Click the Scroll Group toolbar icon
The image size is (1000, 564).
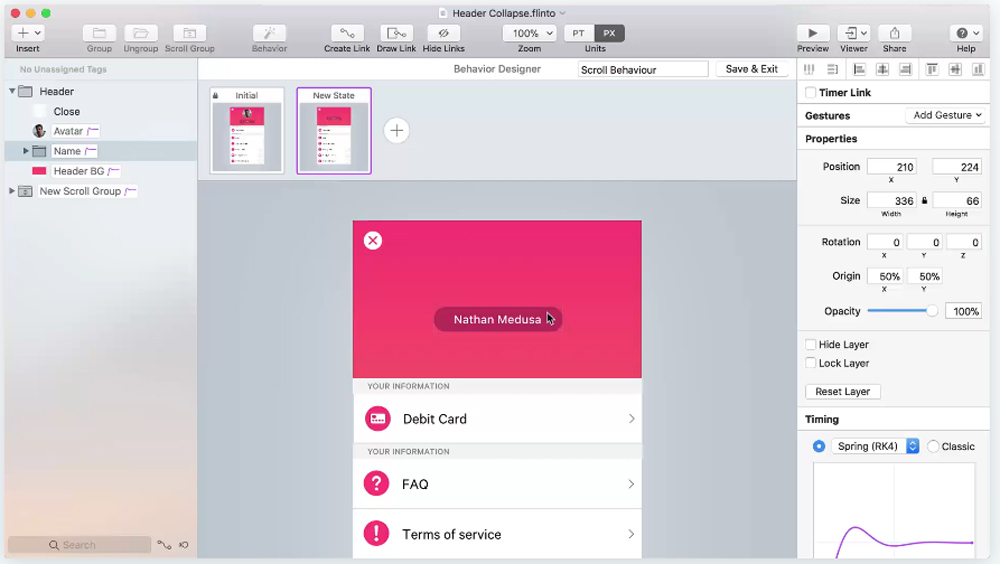coord(189,33)
